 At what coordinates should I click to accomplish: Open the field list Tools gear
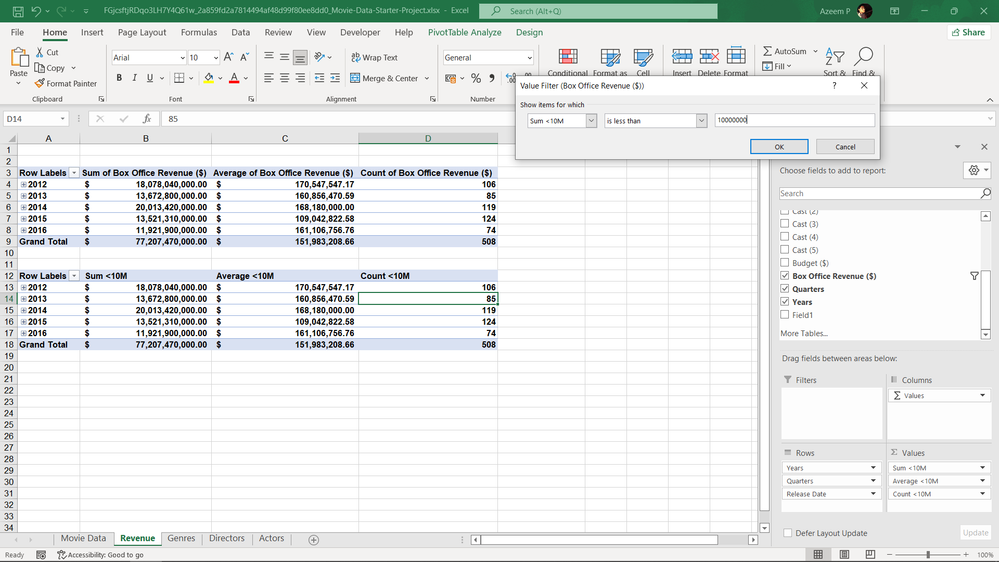(x=977, y=170)
